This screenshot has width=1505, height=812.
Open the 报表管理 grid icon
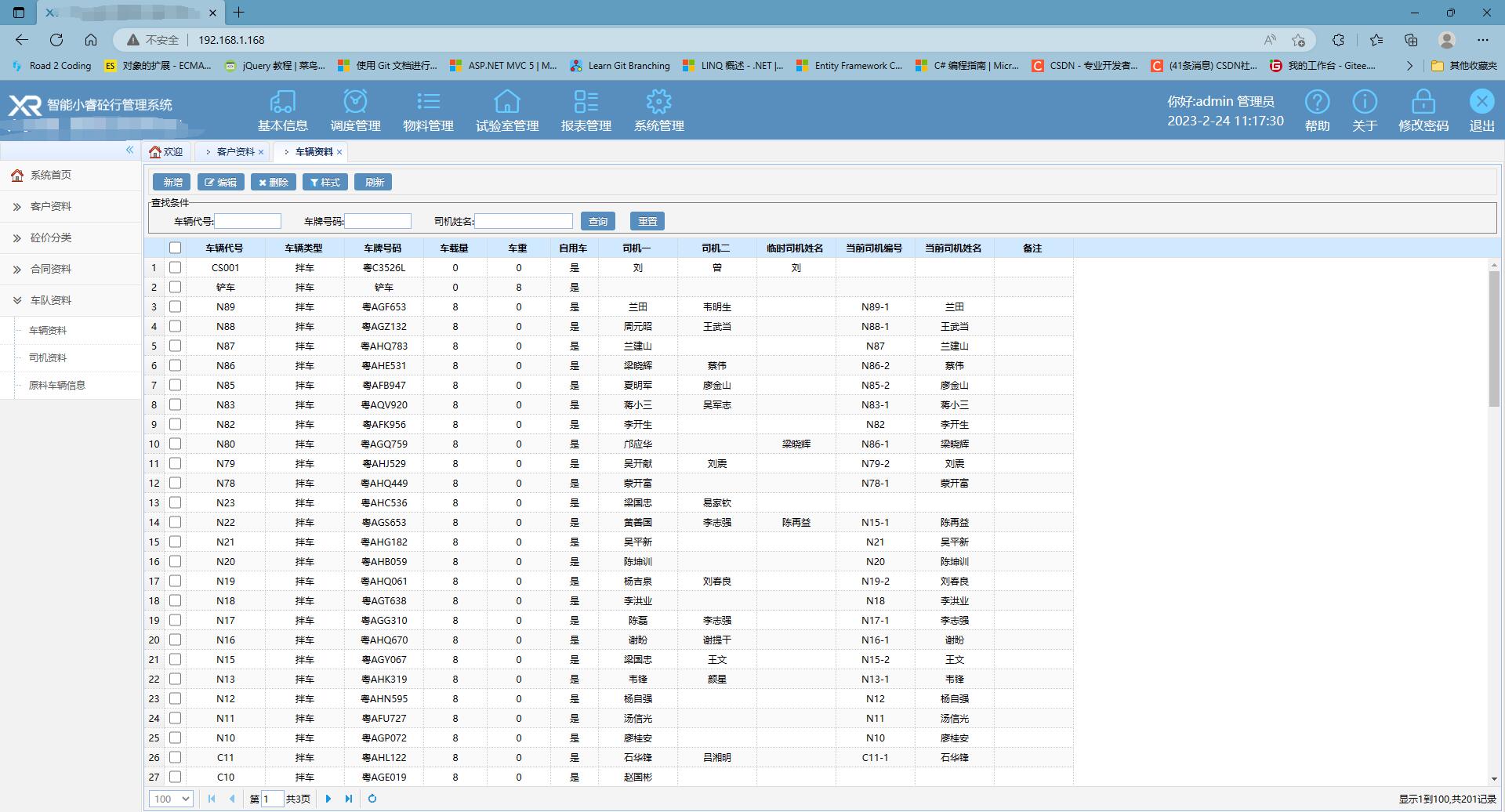[x=586, y=102]
